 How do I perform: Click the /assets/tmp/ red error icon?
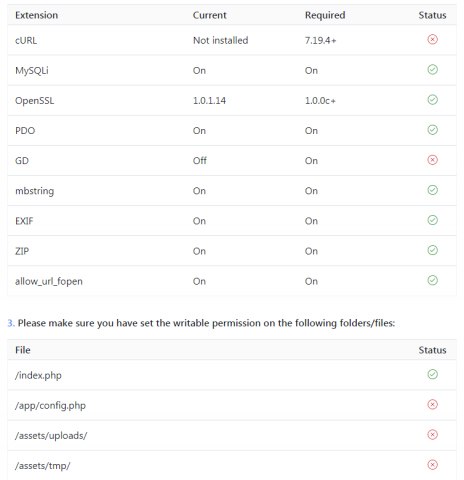tap(432, 465)
